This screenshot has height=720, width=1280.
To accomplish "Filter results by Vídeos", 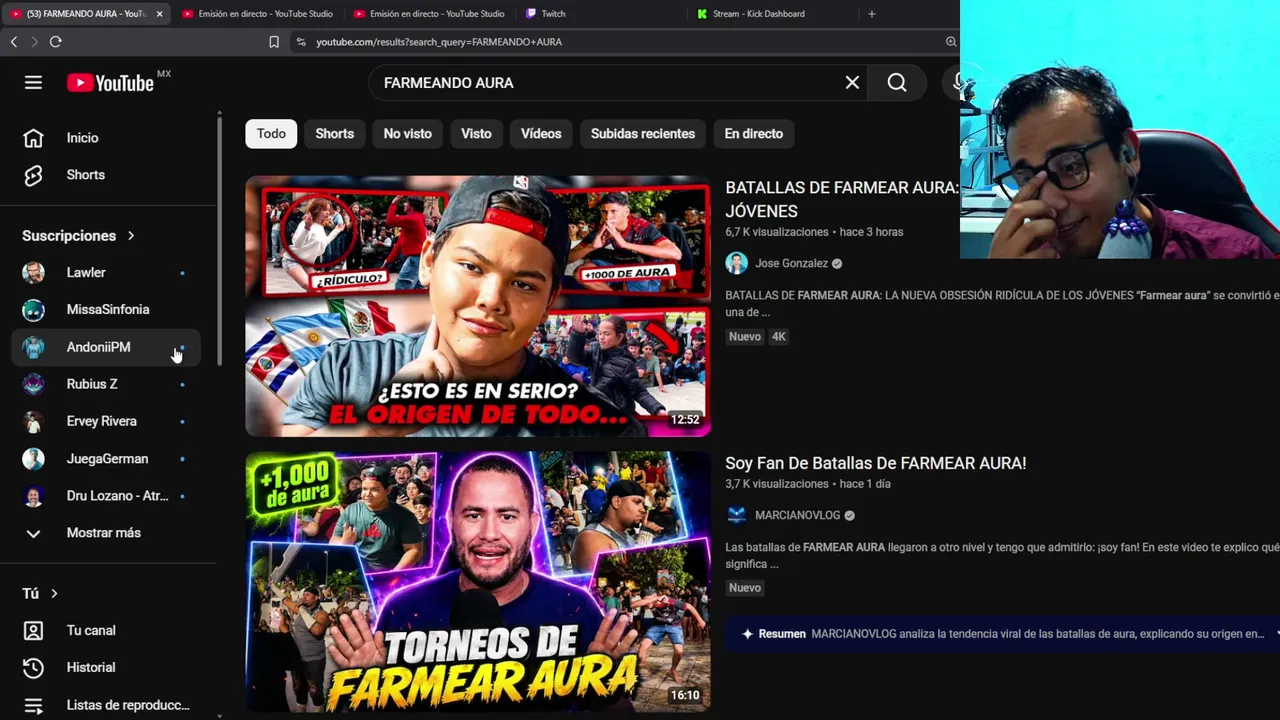I will point(541,134).
